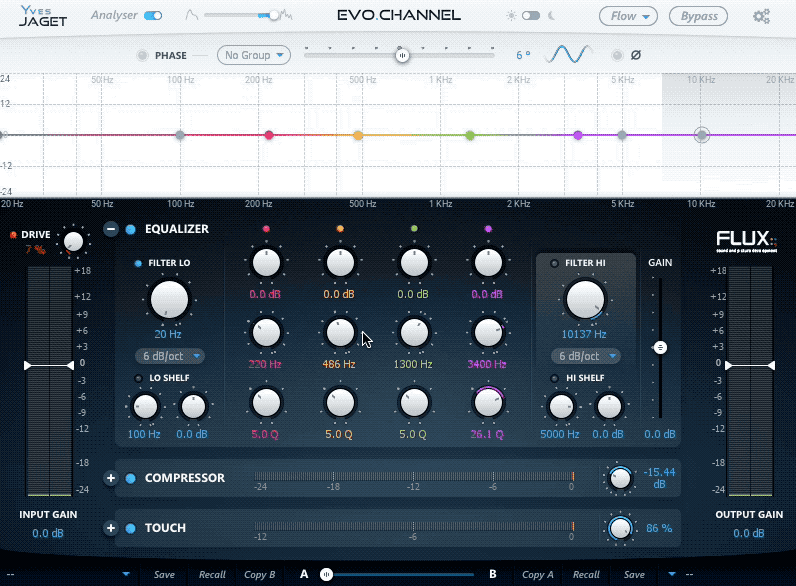The height and width of the screenshot is (586, 796).
Task: Save preset slot B
Action: tap(634, 574)
